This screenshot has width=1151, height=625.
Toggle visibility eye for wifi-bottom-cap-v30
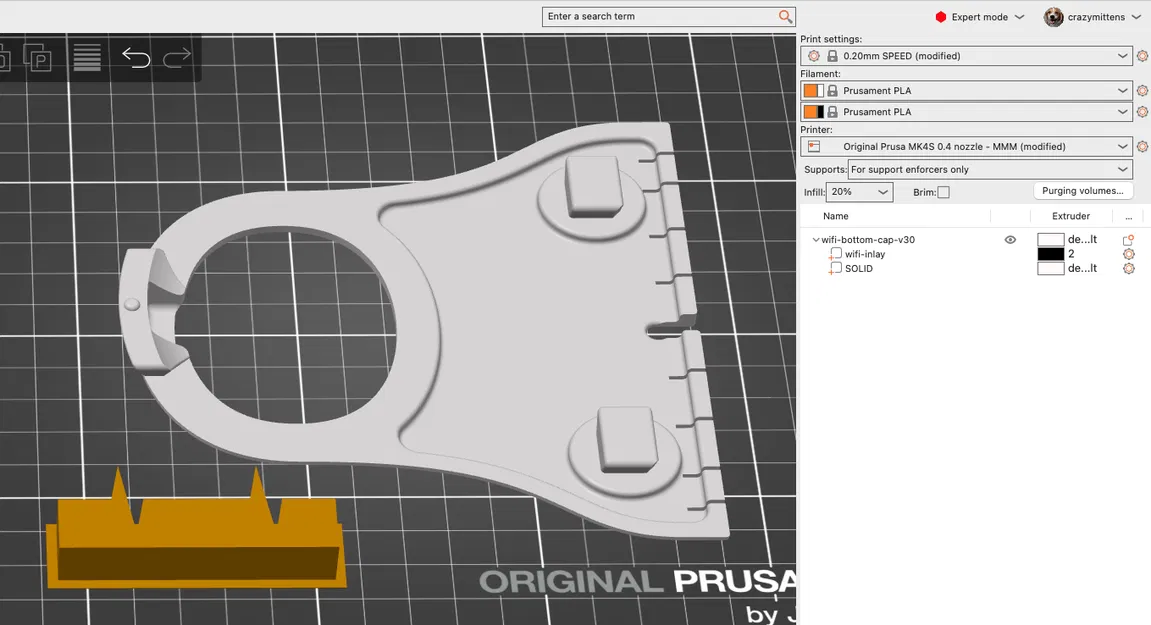[x=1010, y=239]
